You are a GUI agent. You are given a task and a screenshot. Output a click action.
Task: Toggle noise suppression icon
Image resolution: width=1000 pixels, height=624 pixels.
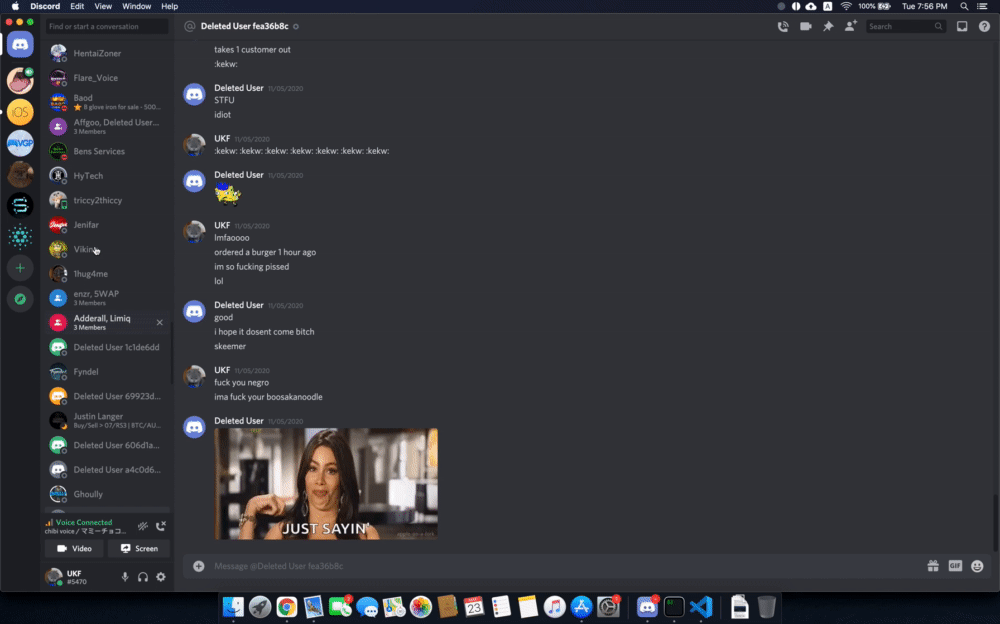[x=142, y=526]
